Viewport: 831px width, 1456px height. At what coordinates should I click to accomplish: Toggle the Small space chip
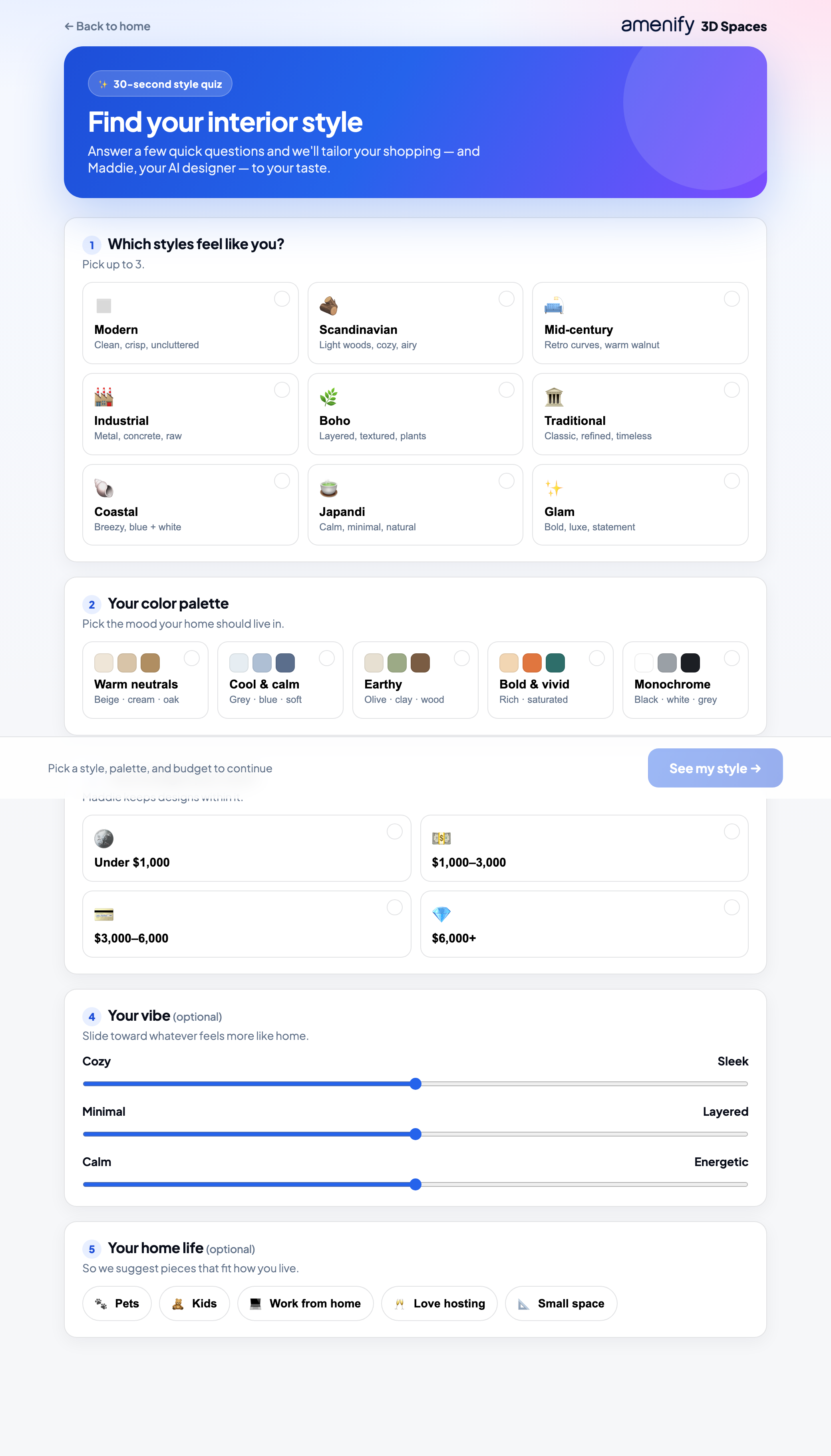pos(561,1303)
